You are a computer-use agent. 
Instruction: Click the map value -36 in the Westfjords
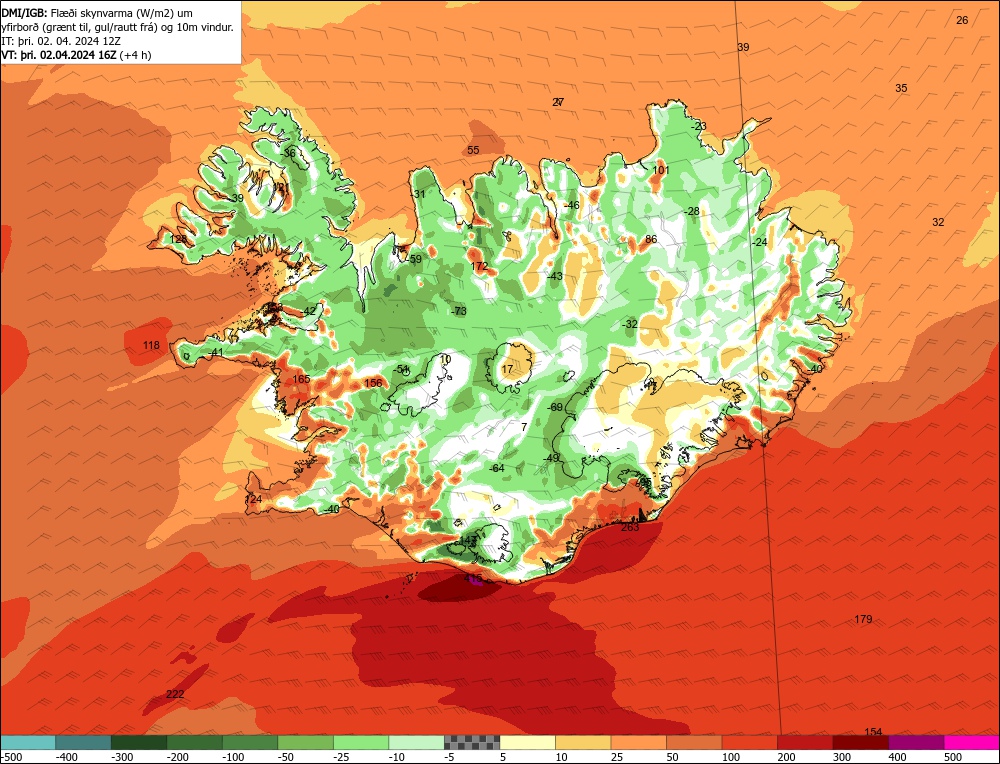pyautogui.click(x=288, y=153)
